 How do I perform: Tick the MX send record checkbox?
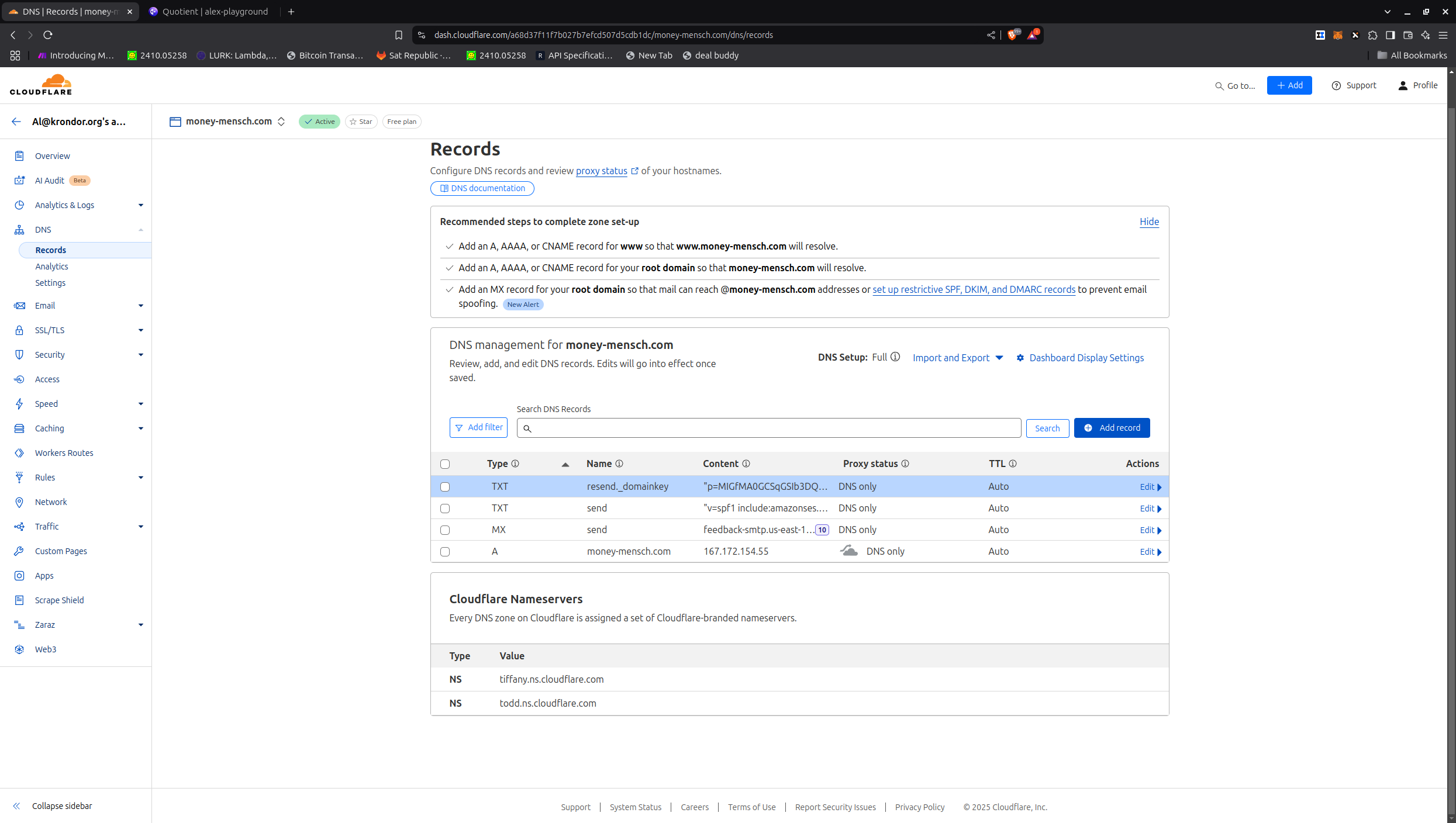click(x=445, y=530)
